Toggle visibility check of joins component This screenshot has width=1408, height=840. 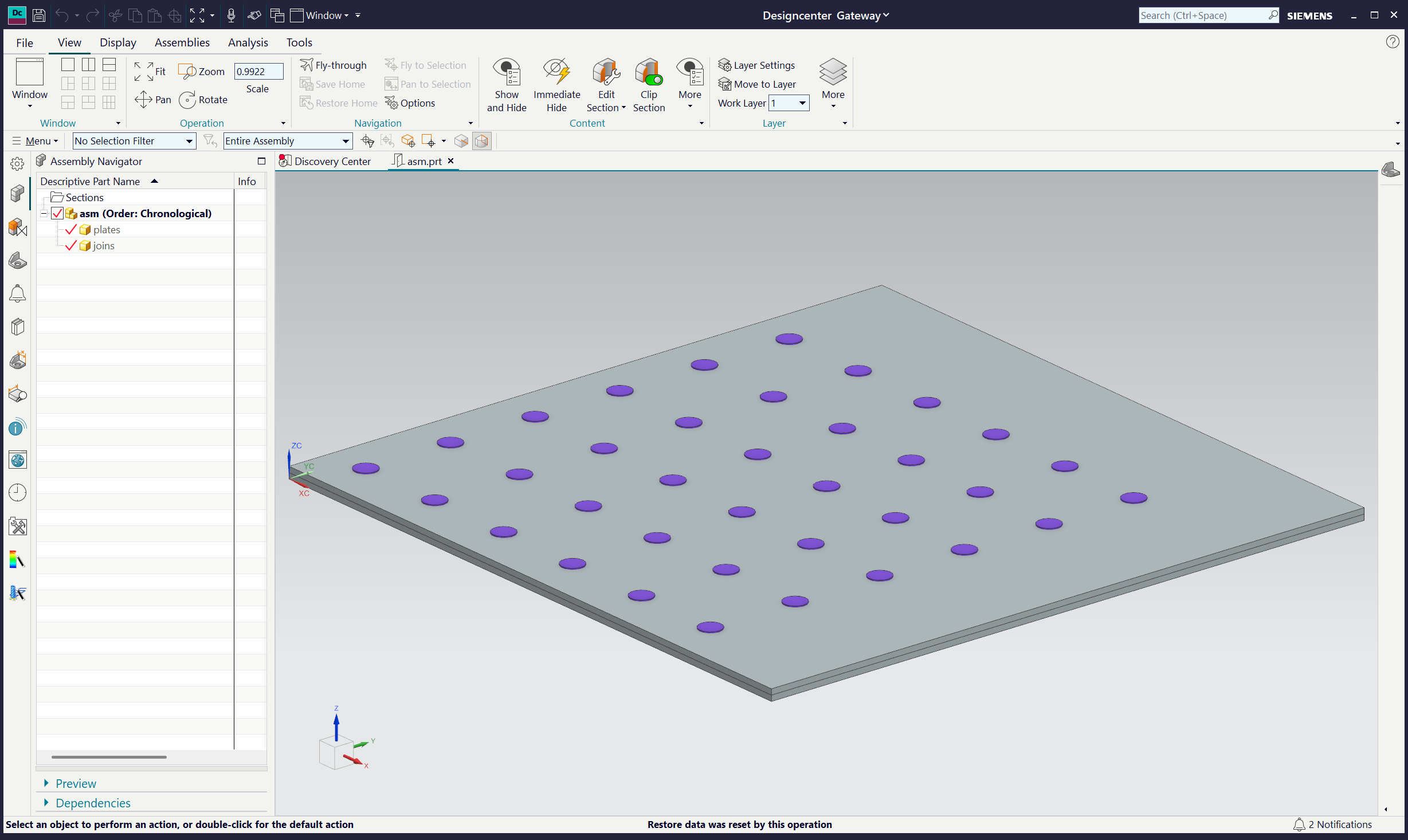[x=71, y=246]
